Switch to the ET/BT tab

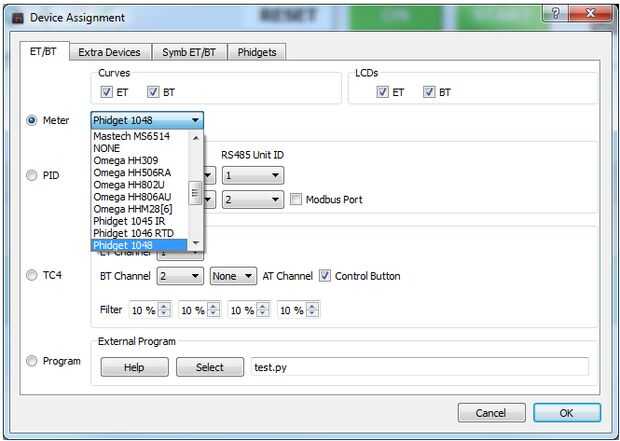[43, 51]
